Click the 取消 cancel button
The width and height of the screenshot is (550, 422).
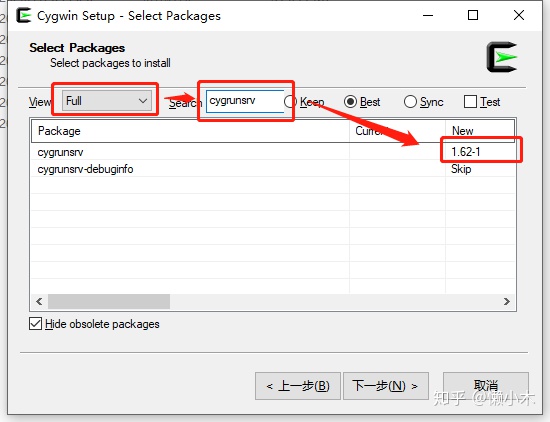click(x=485, y=386)
